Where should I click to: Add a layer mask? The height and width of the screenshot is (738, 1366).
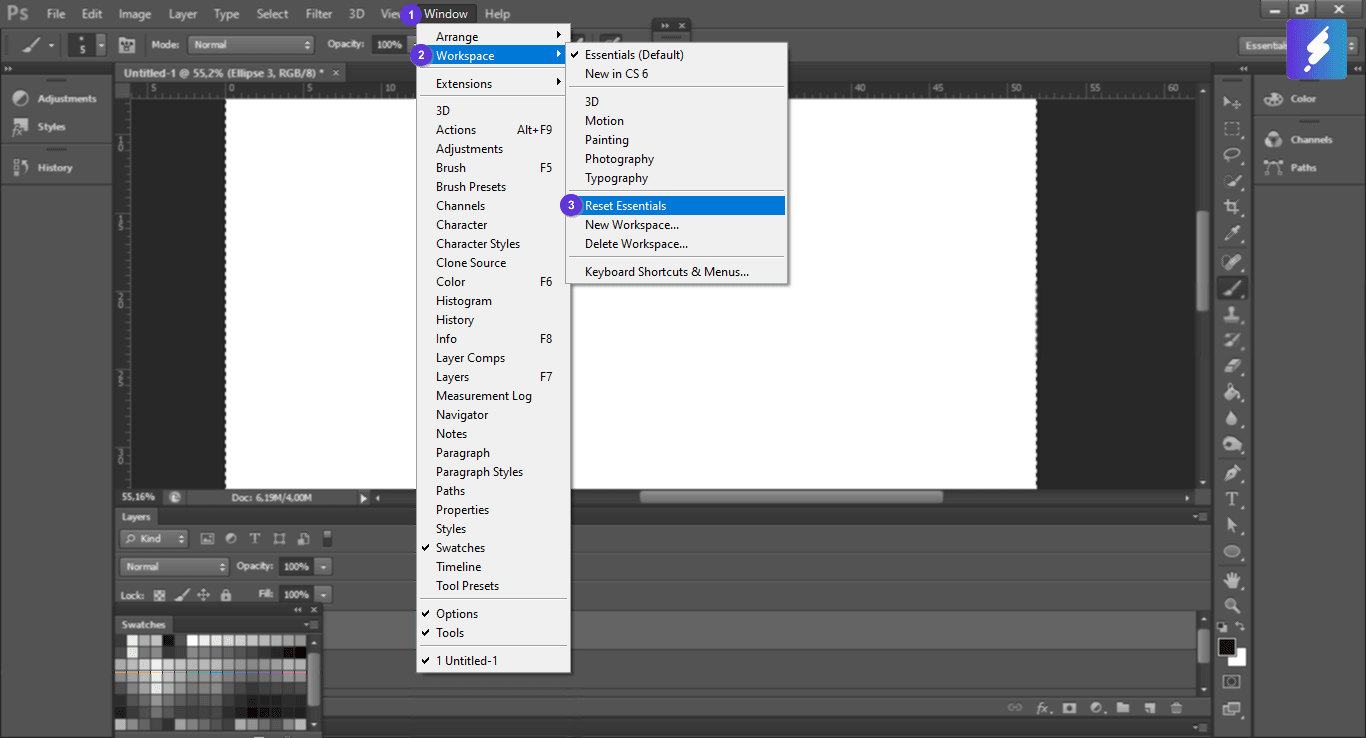pyautogui.click(x=1070, y=707)
